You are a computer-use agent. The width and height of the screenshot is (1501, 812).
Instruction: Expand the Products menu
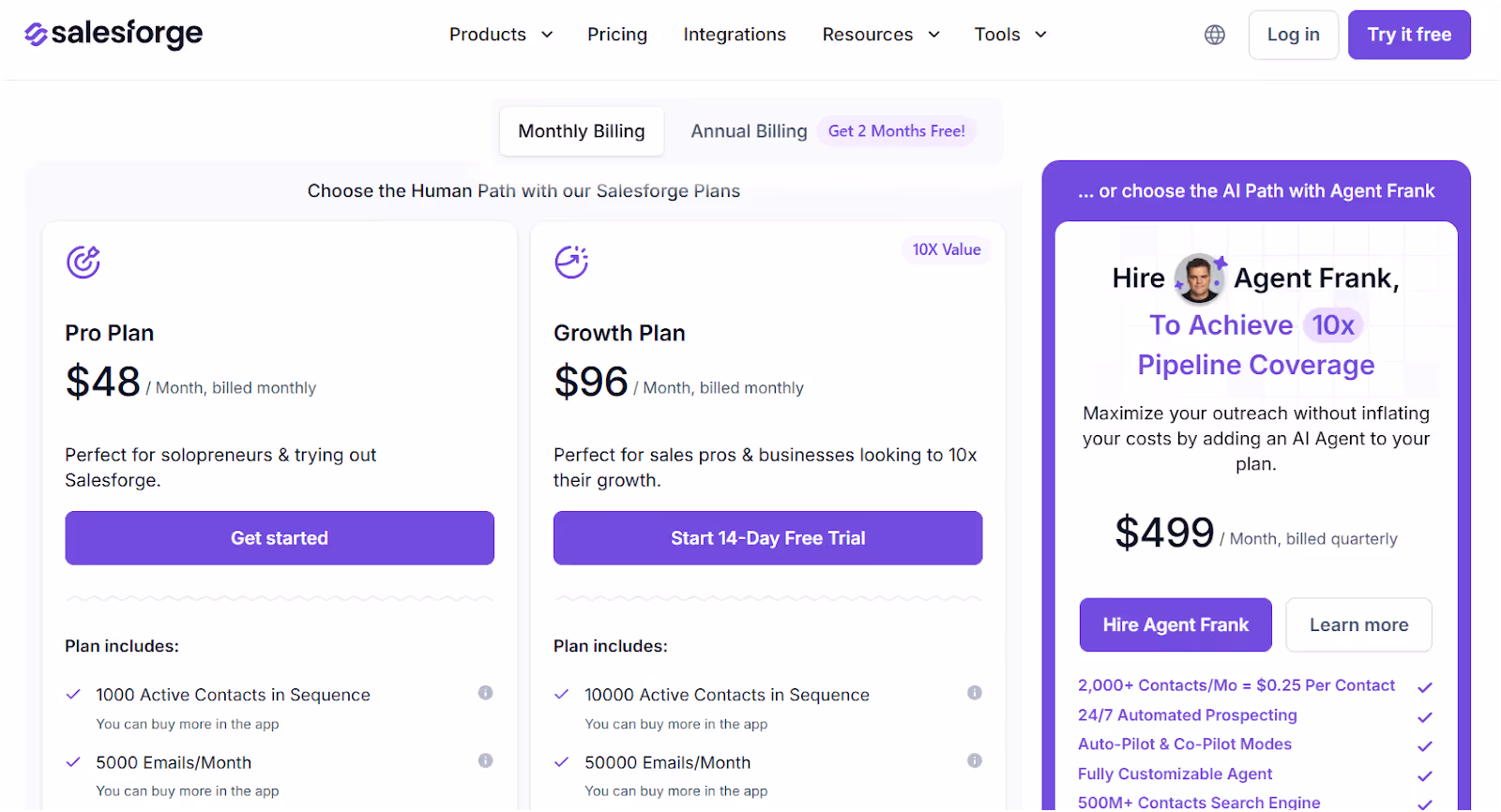click(501, 35)
